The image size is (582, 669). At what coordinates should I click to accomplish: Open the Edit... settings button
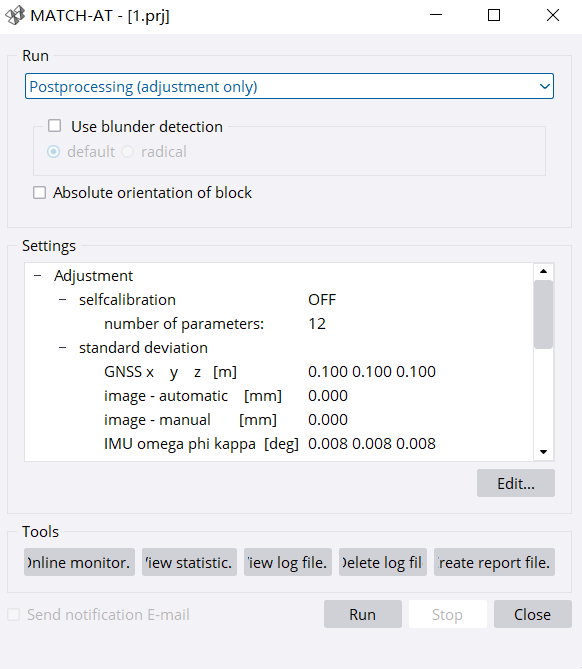[x=516, y=483]
